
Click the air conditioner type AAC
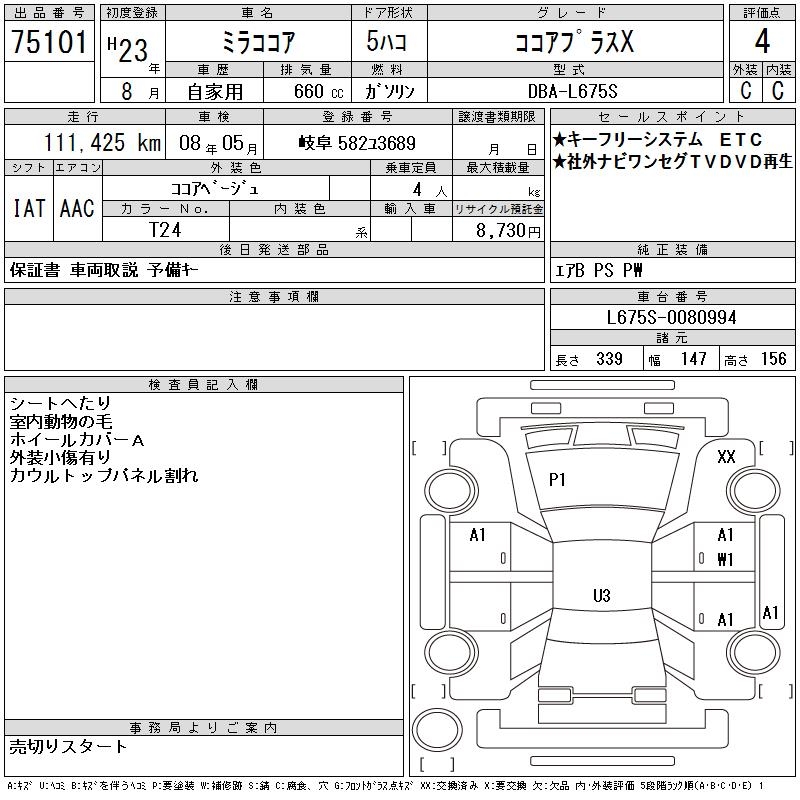pos(77,208)
